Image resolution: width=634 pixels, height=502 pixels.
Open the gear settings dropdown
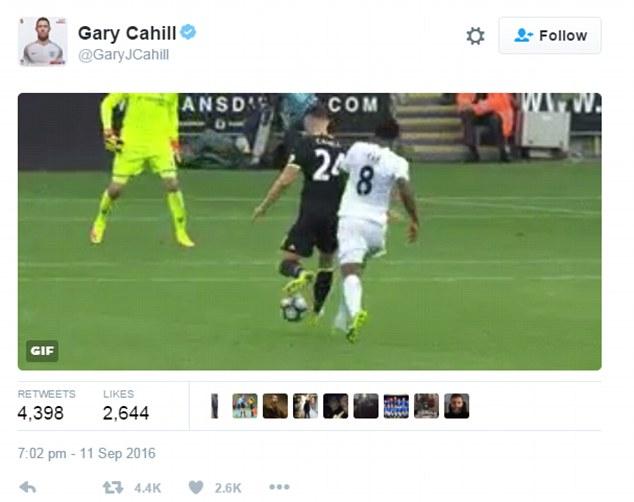tap(476, 36)
